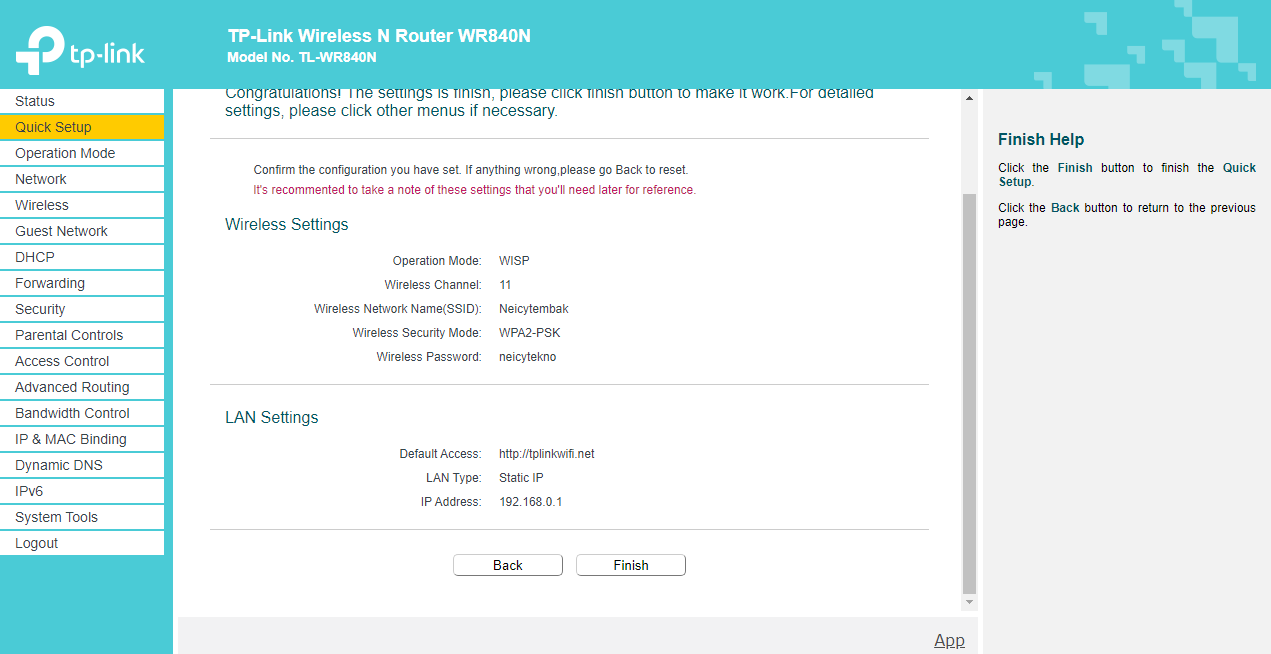Click the SSID value Neicytembak

point(534,309)
